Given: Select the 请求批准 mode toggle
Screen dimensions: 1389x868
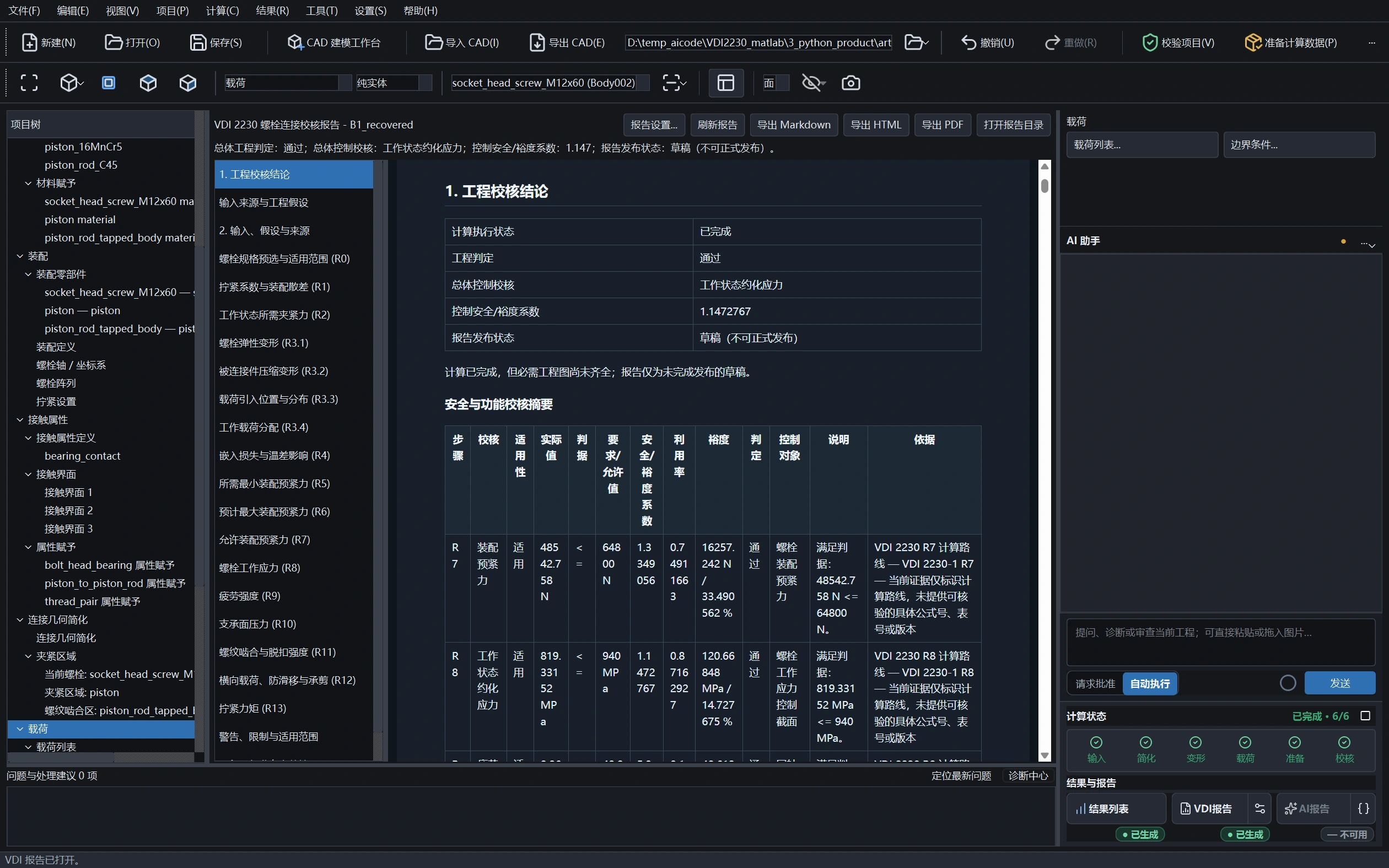Looking at the screenshot, I should click(x=1095, y=683).
